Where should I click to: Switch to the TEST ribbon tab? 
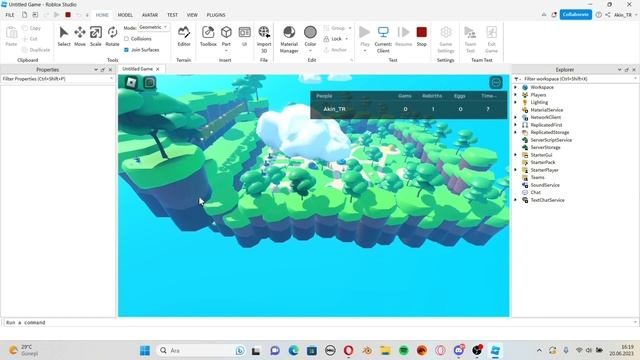pyautogui.click(x=172, y=15)
